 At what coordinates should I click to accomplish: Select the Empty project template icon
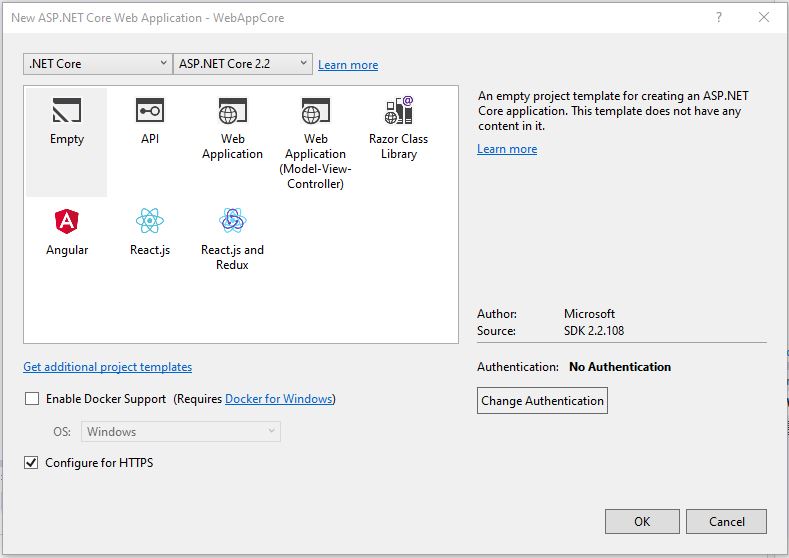click(x=66, y=110)
